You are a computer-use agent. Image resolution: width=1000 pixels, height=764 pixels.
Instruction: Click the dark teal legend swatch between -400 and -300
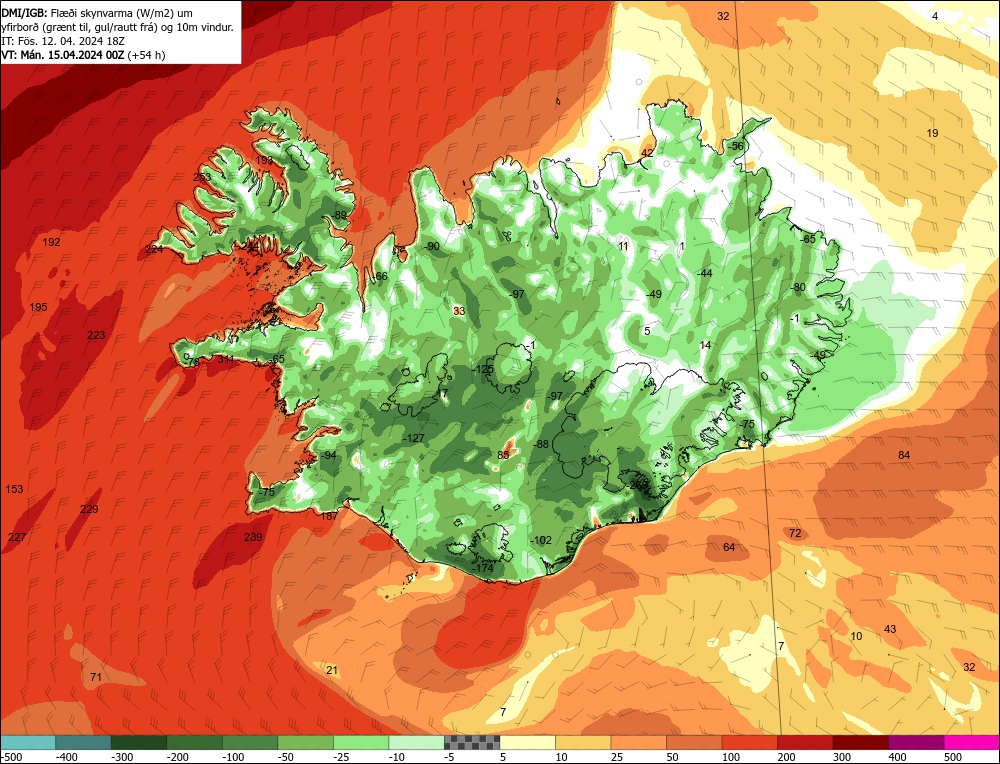(x=84, y=742)
